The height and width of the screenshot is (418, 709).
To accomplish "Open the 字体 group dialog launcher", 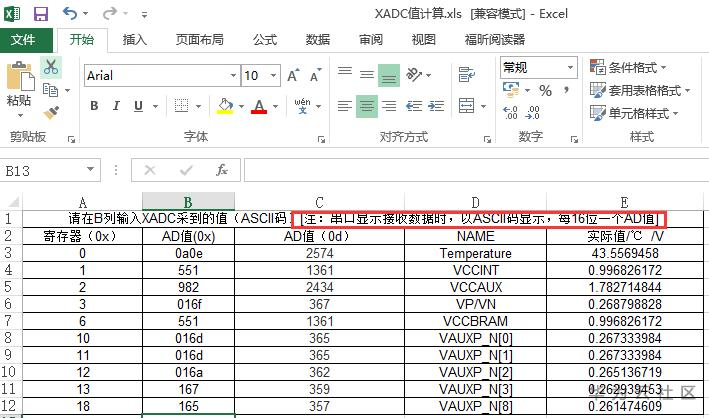I will click(x=321, y=140).
